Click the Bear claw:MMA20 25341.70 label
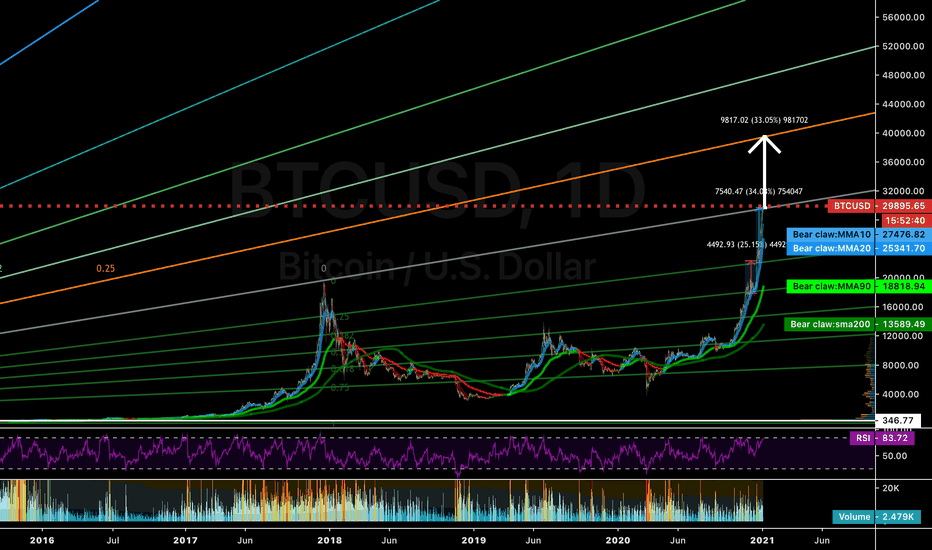This screenshot has width=932, height=550. pyautogui.click(x=859, y=248)
